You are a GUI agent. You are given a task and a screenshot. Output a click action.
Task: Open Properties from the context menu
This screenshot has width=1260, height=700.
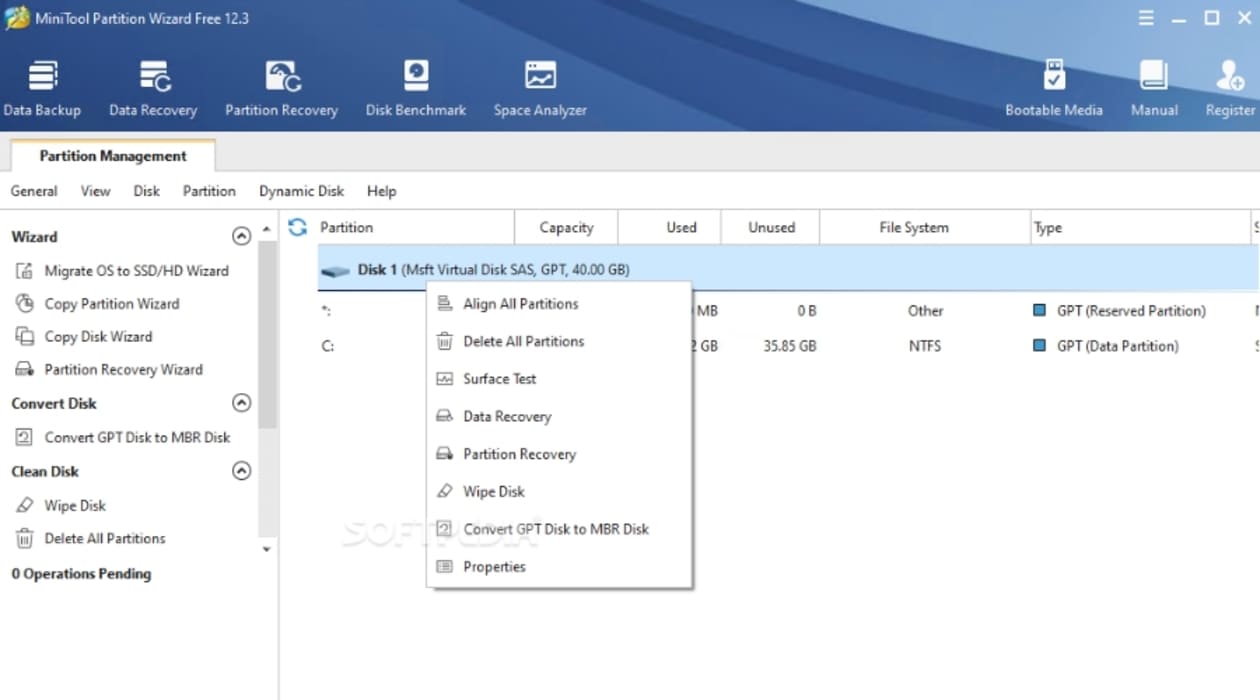[559, 567]
